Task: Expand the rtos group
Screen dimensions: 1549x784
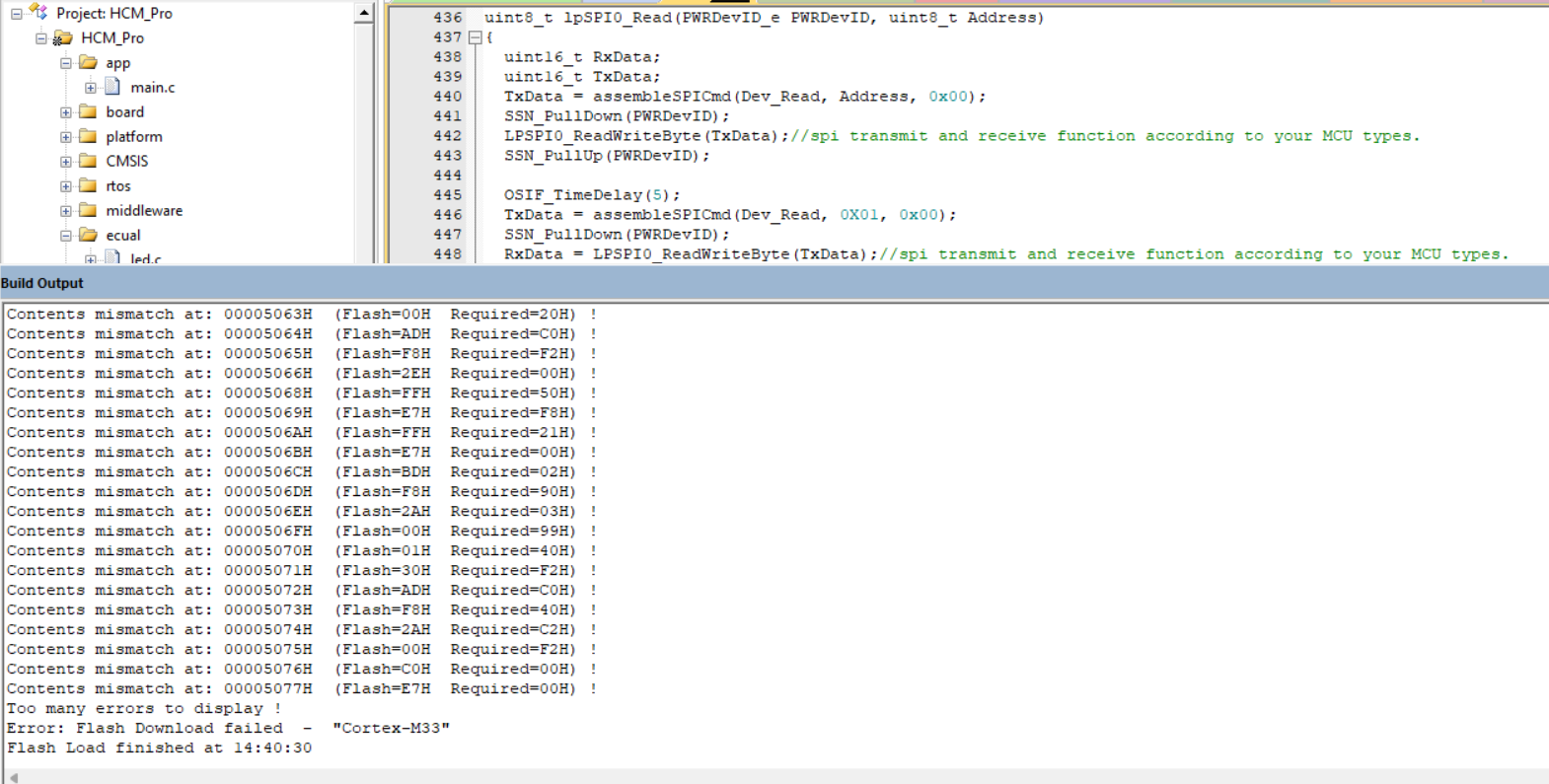Action: 66,186
